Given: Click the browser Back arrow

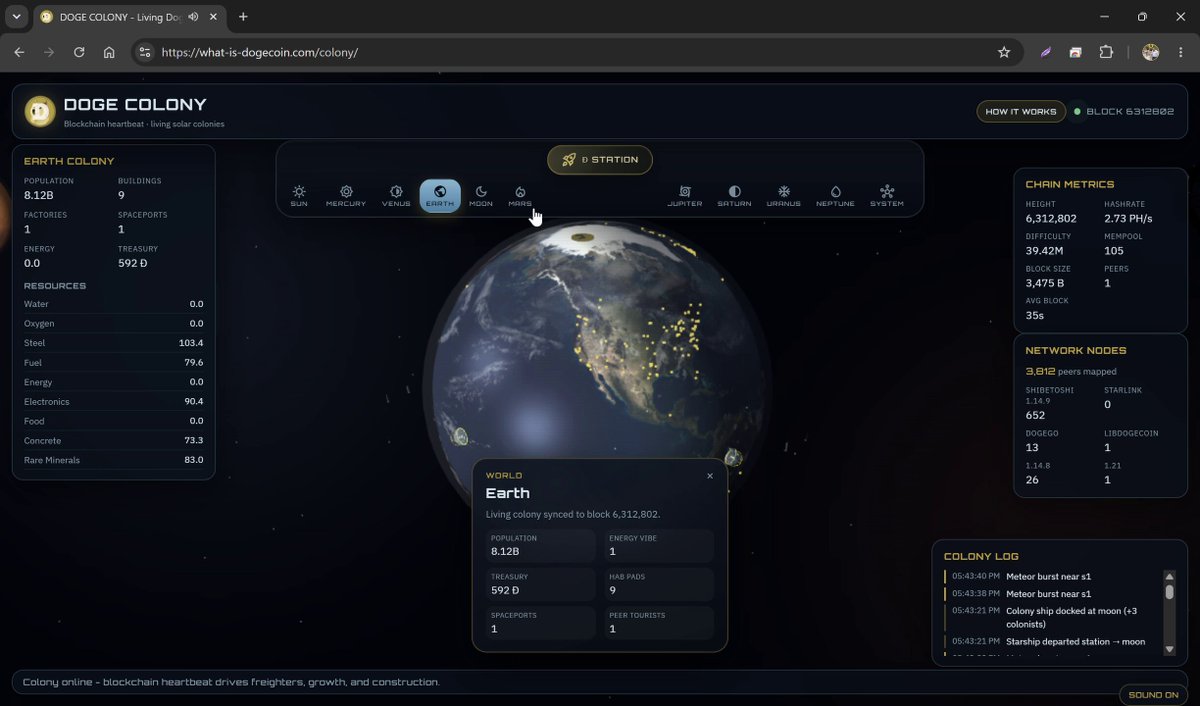Looking at the screenshot, I should (19, 52).
